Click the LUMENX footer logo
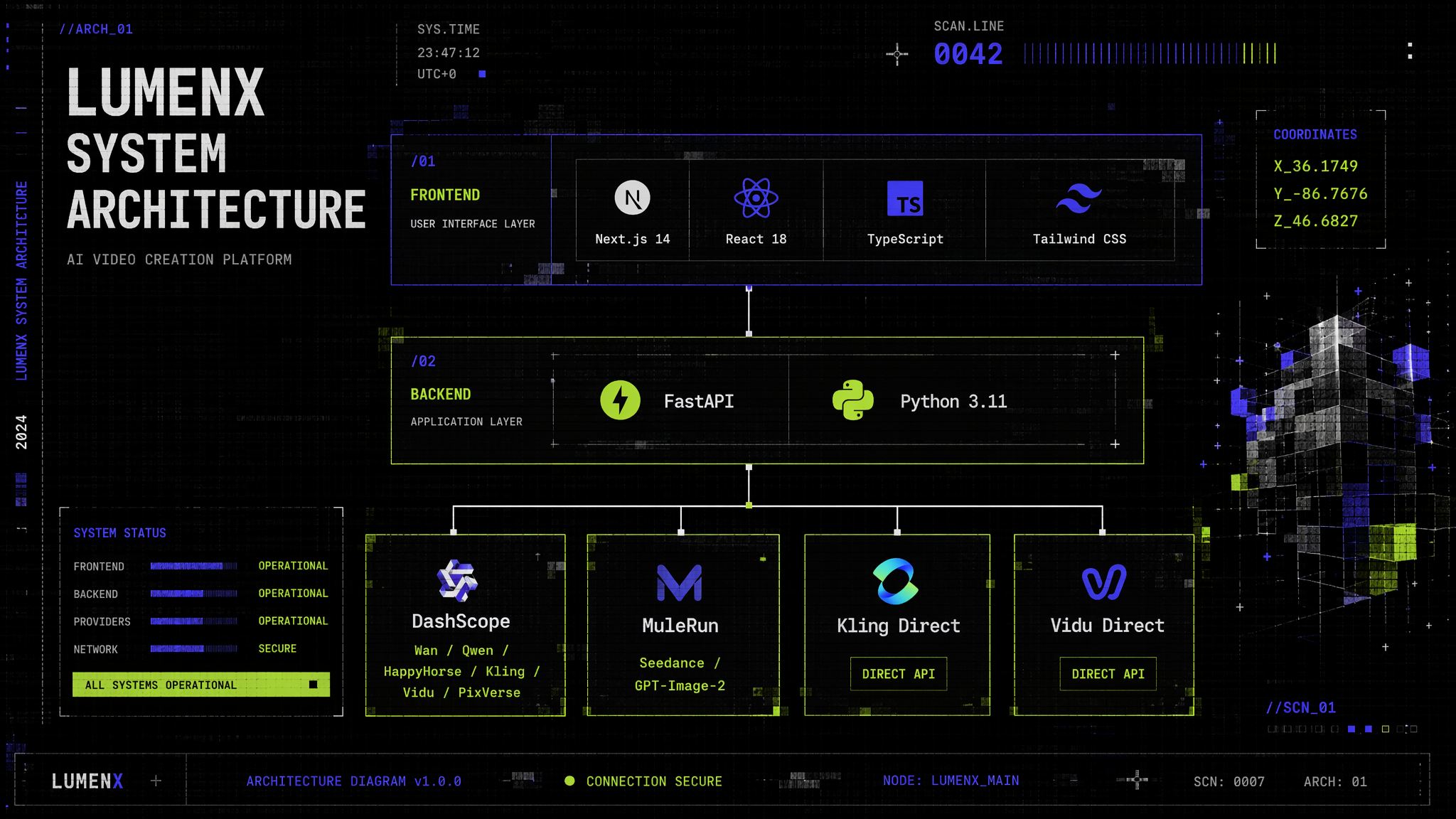 click(87, 781)
